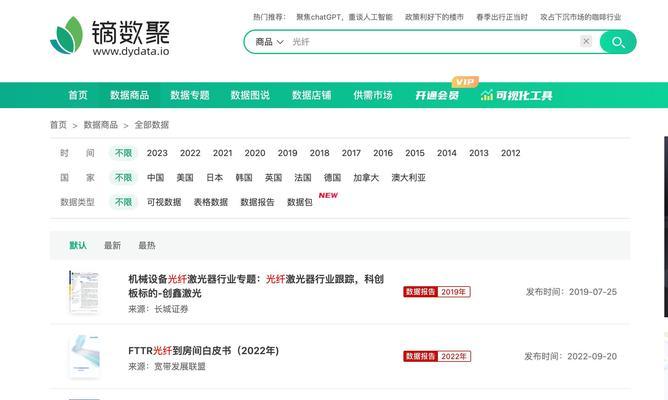
Task: Click the green search magnifier button
Action: [x=618, y=42]
